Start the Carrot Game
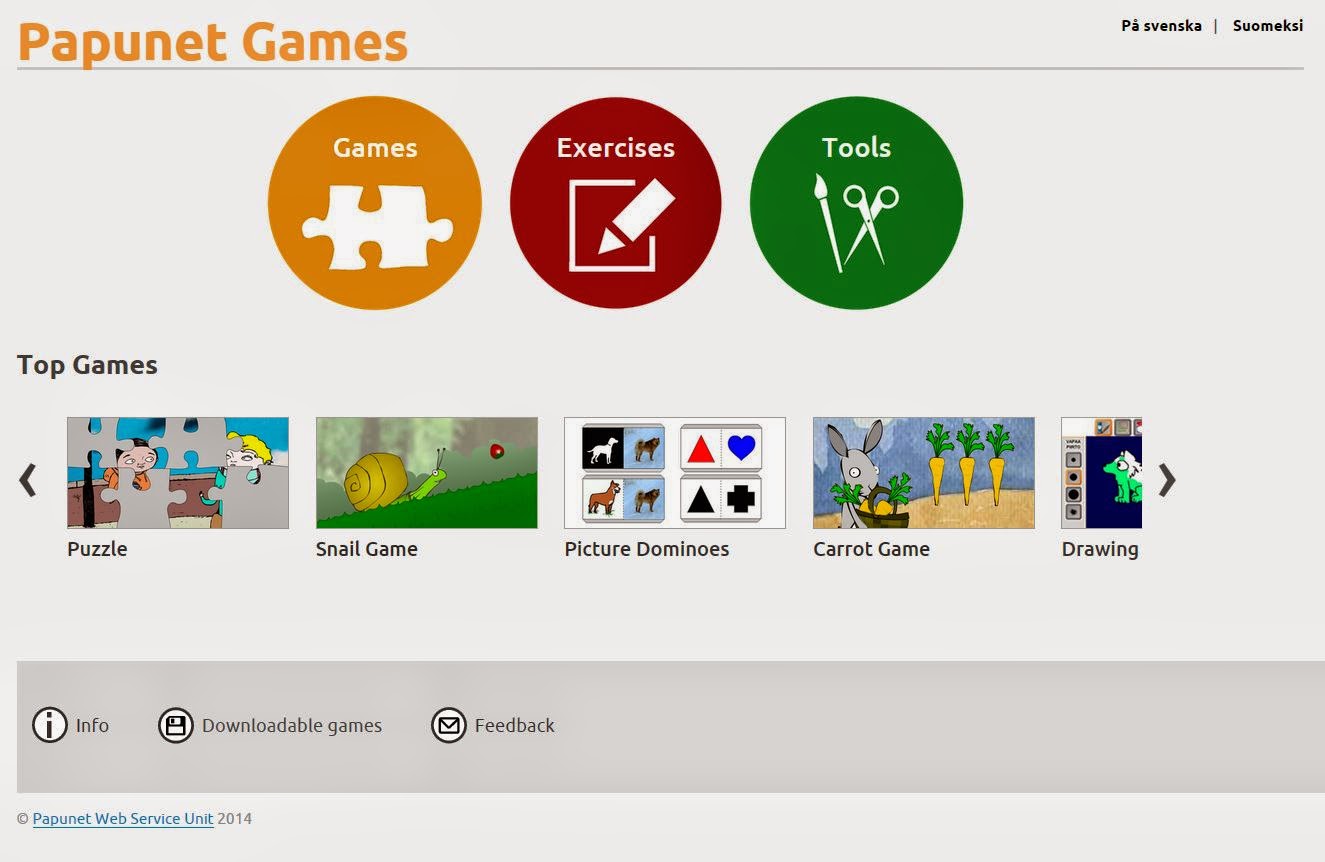This screenshot has width=1325, height=862. 922,472
